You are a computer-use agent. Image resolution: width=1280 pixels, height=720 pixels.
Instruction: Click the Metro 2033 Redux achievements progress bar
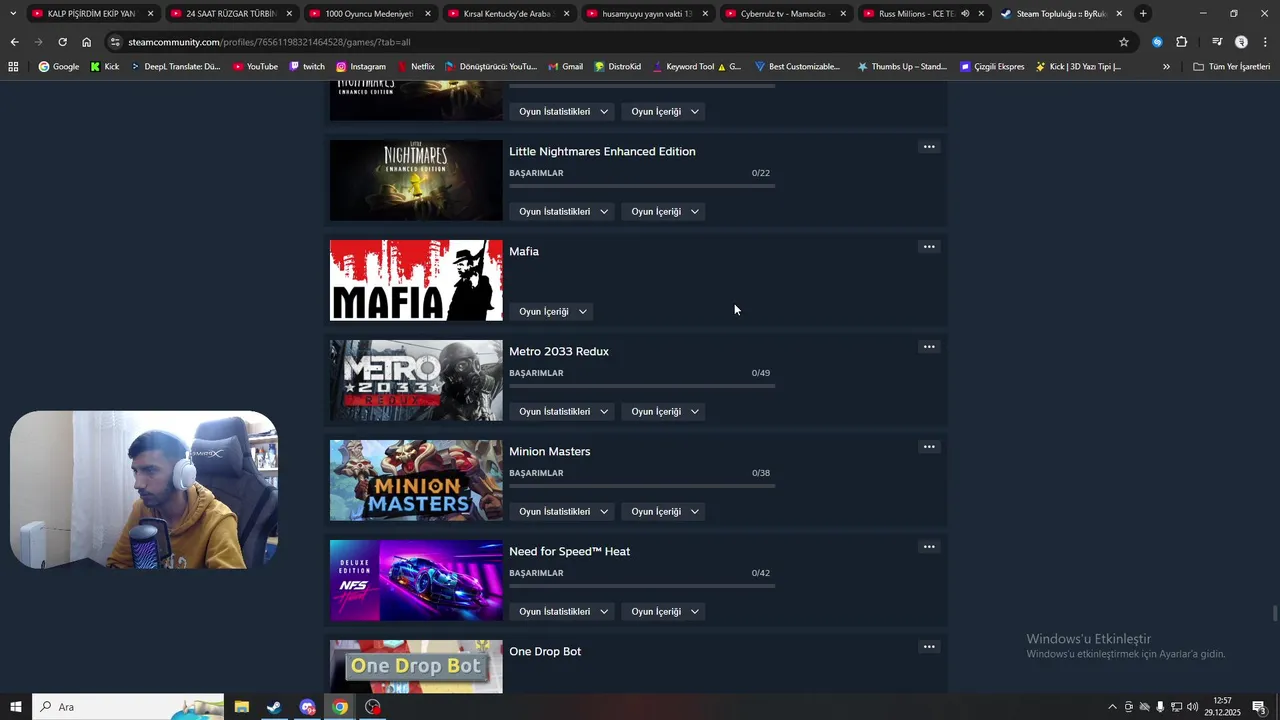pyautogui.click(x=642, y=386)
